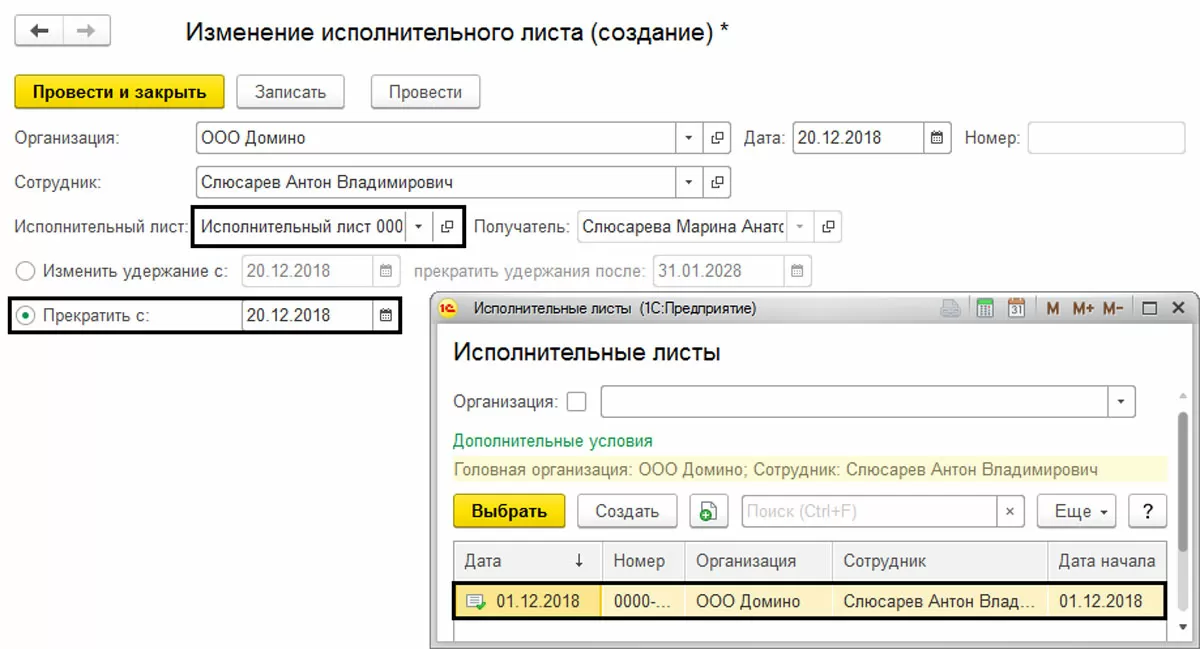This screenshot has height=649, width=1200.
Task: Open calendar picker for Дата field
Action: coord(937,138)
